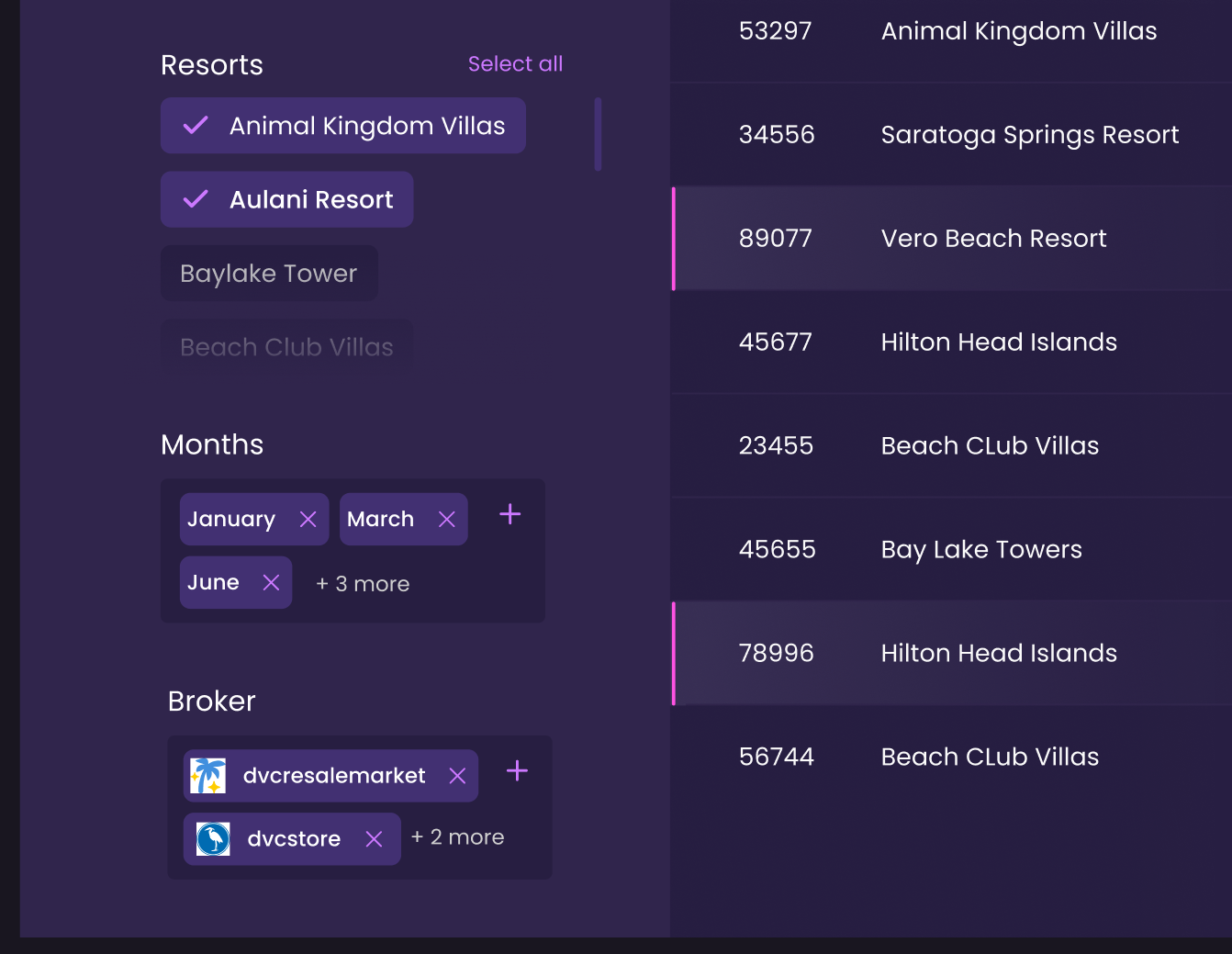Expand the hidden brokers via plus two more

pyautogui.click(x=457, y=836)
